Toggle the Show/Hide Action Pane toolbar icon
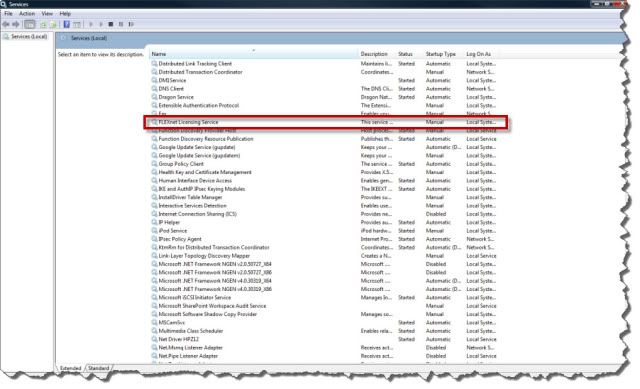 click(x=77, y=24)
